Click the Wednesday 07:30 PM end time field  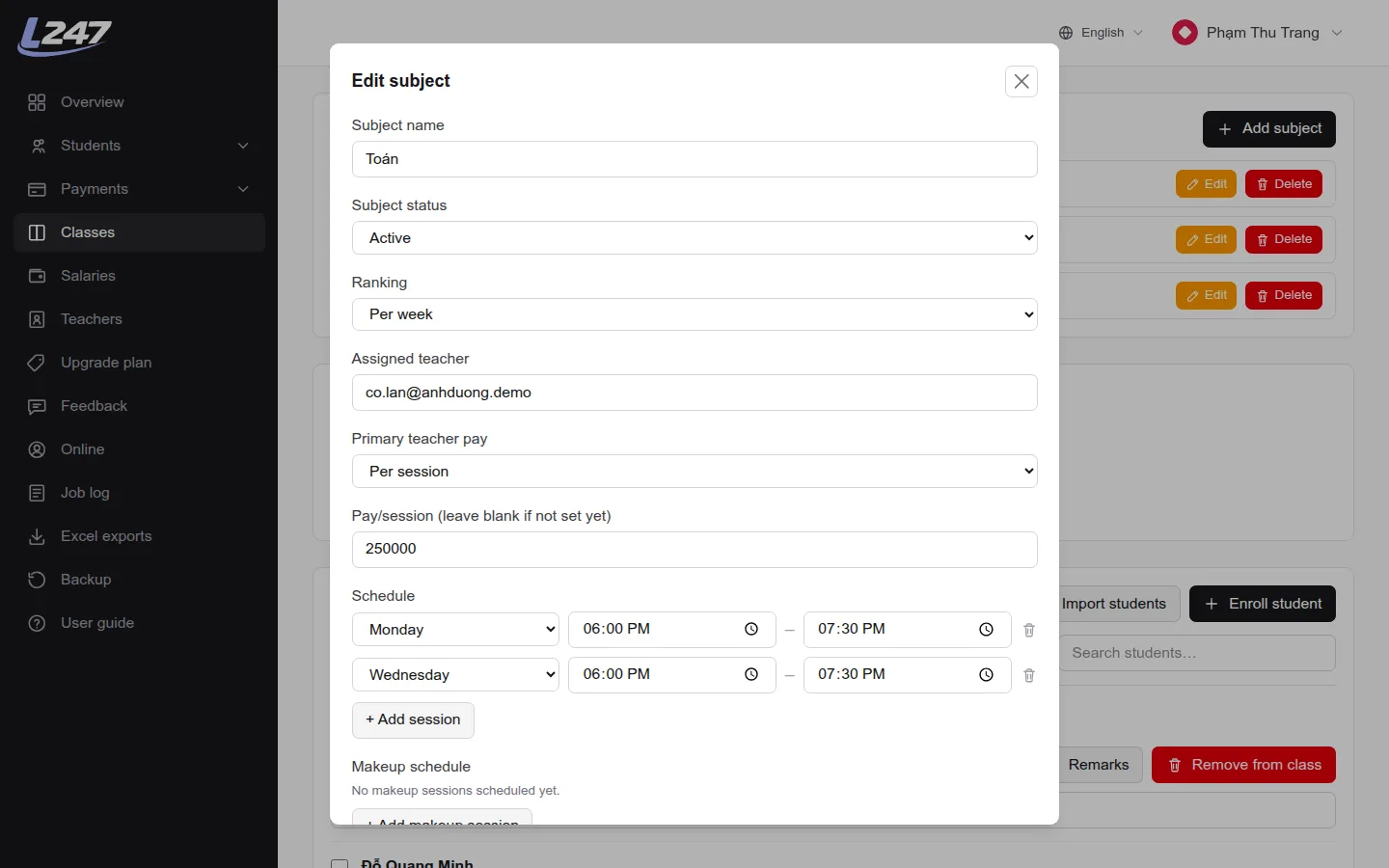point(907,674)
